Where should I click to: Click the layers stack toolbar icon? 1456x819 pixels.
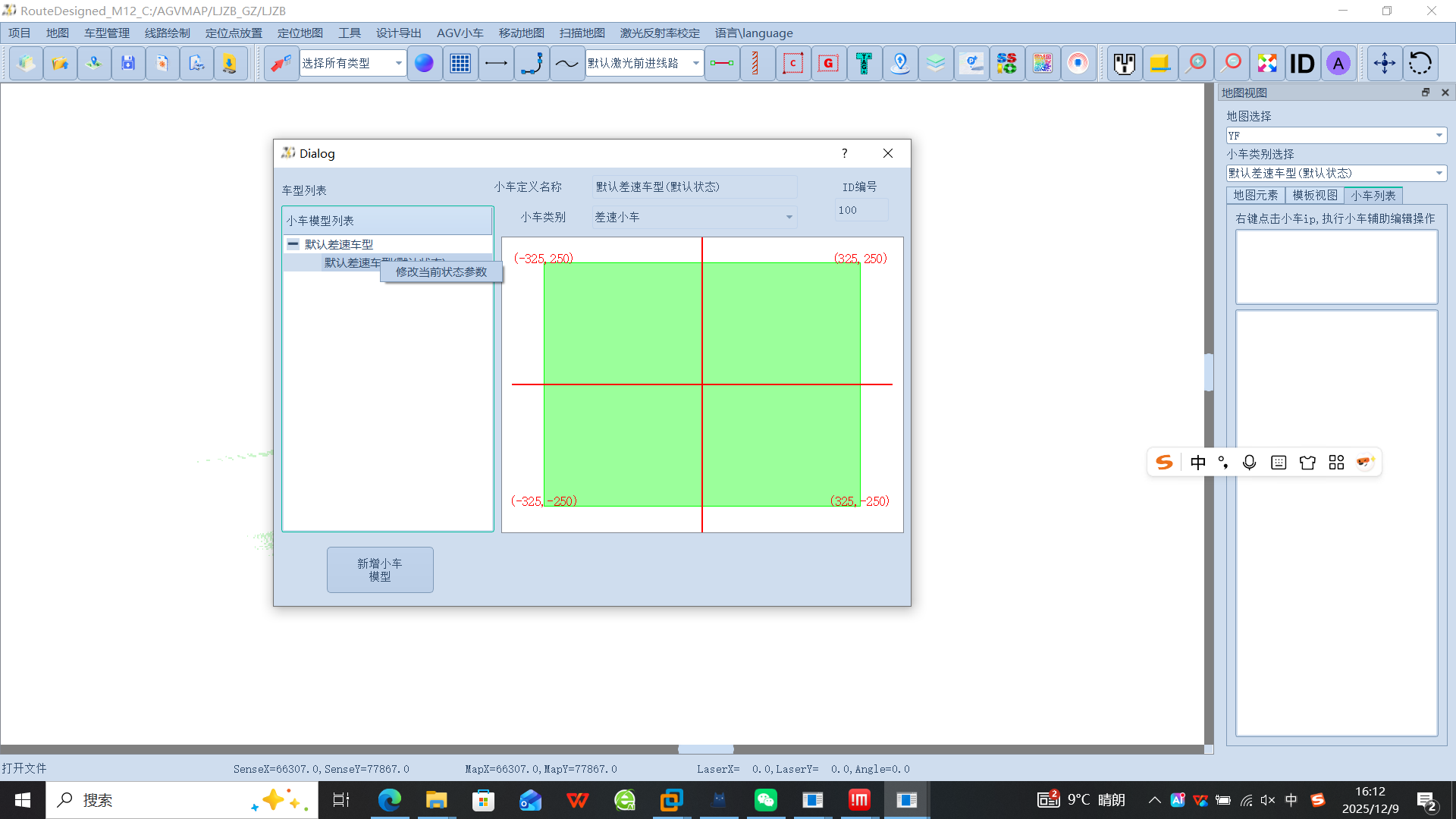pos(936,63)
